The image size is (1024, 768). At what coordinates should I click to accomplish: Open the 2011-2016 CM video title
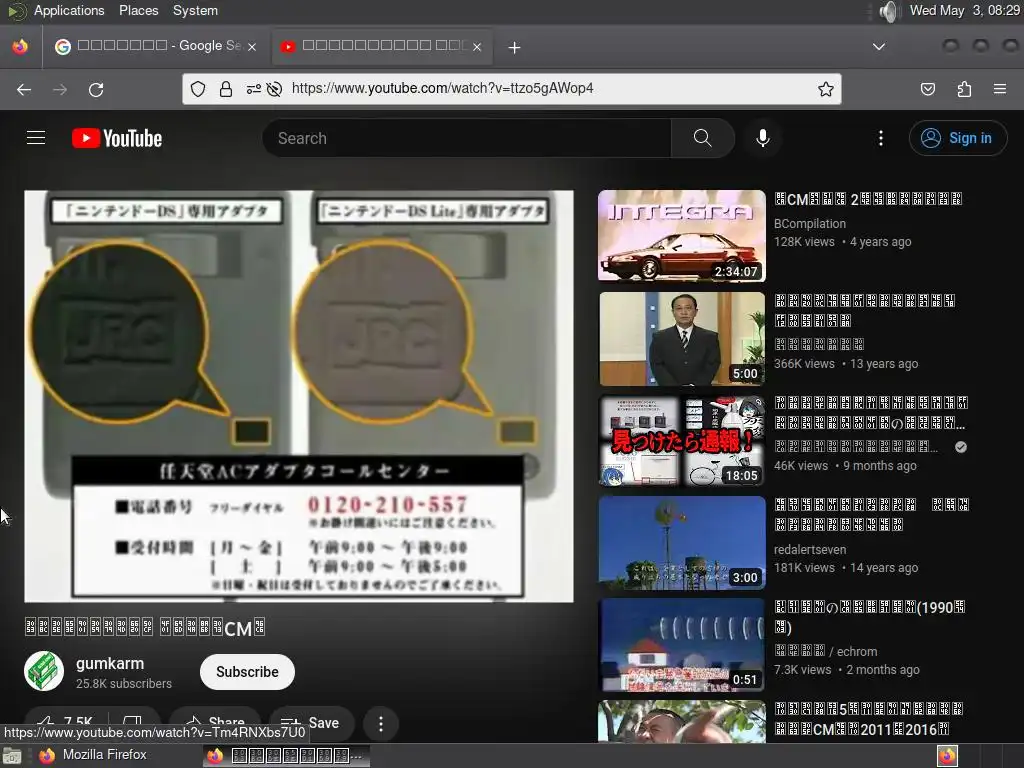pyautogui.click(x=869, y=719)
